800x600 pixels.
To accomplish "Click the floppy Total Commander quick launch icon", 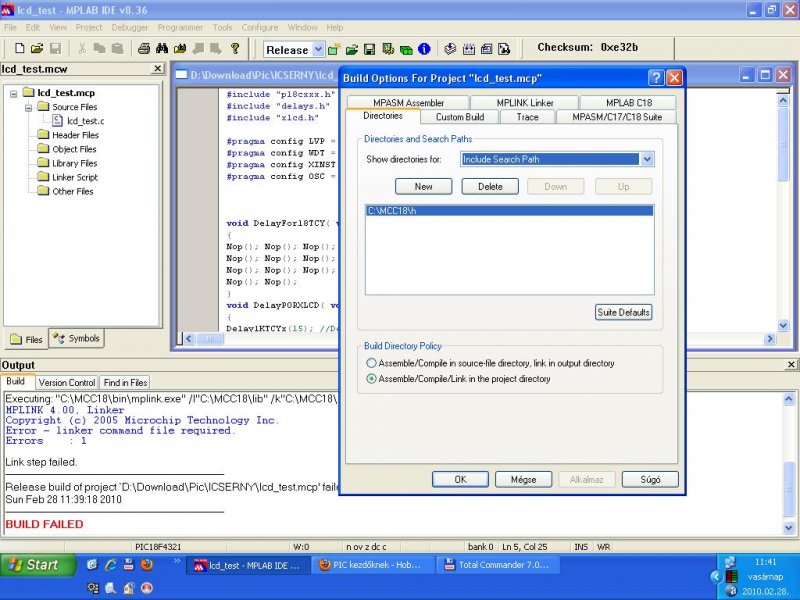I will click(x=129, y=564).
